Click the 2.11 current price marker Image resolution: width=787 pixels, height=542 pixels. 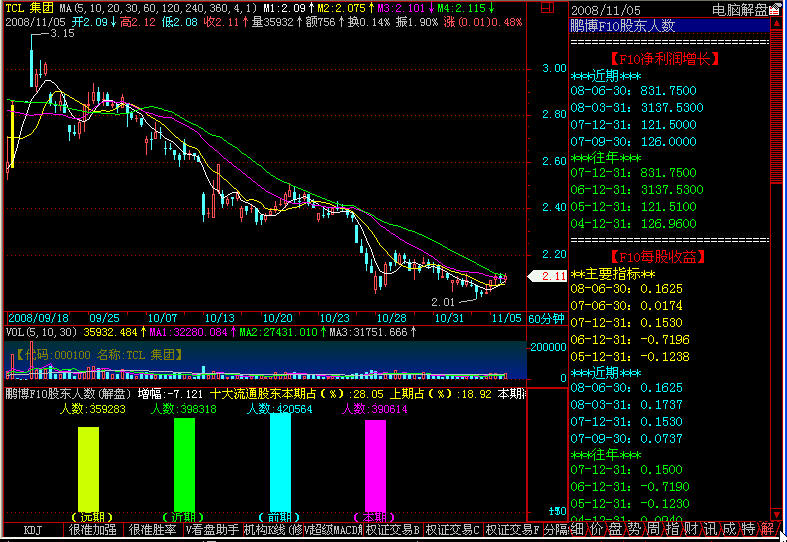point(548,276)
